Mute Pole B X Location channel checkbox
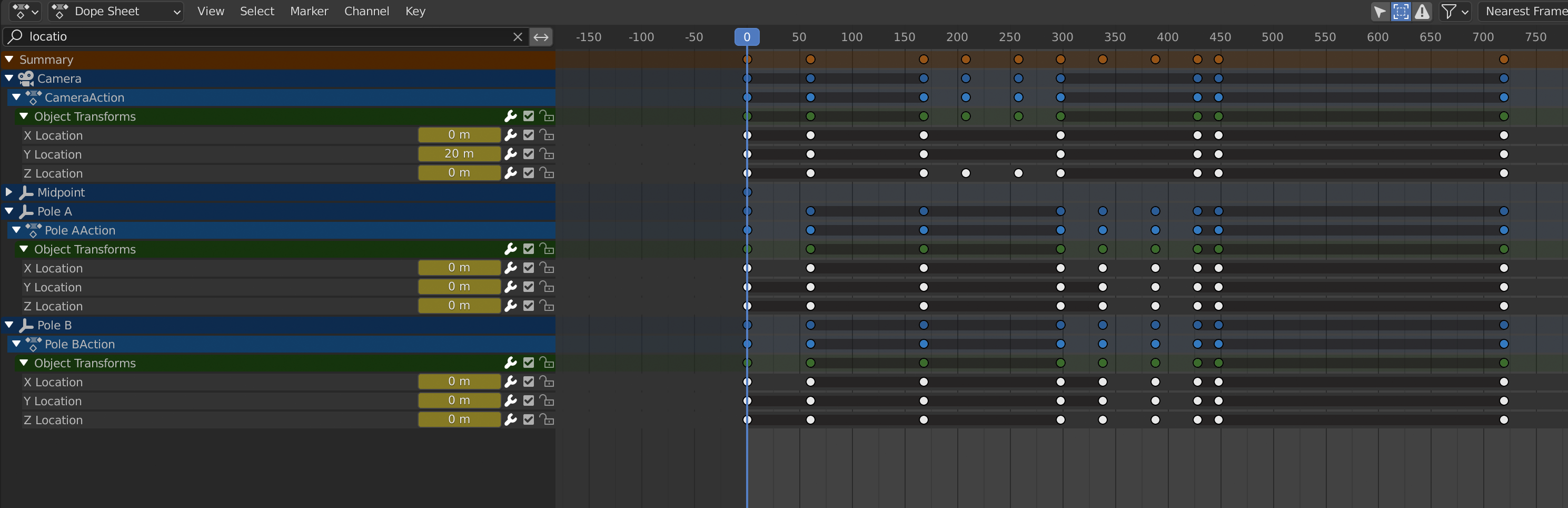This screenshot has width=1568, height=508. tap(528, 382)
